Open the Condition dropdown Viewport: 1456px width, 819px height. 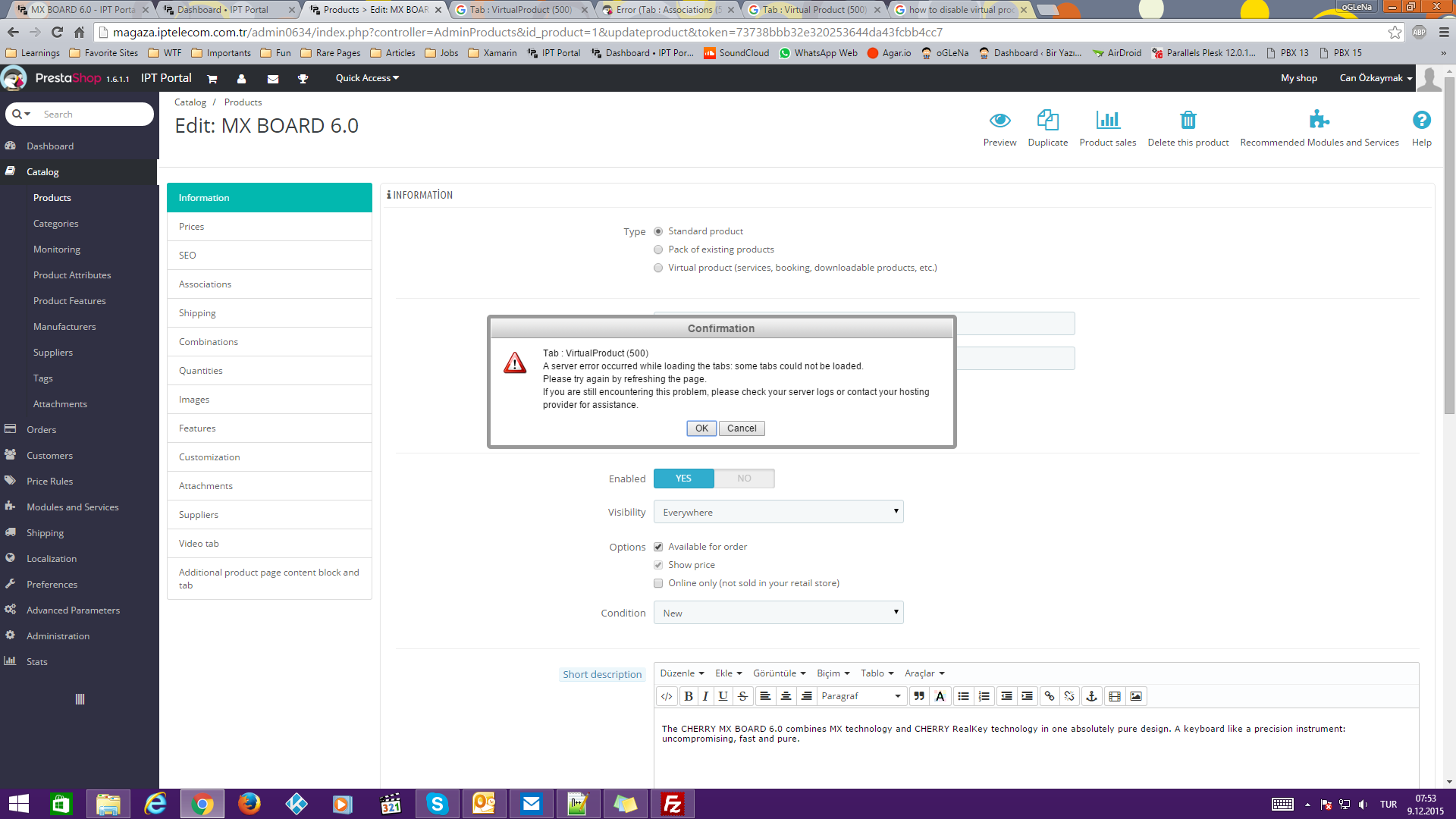(x=778, y=613)
